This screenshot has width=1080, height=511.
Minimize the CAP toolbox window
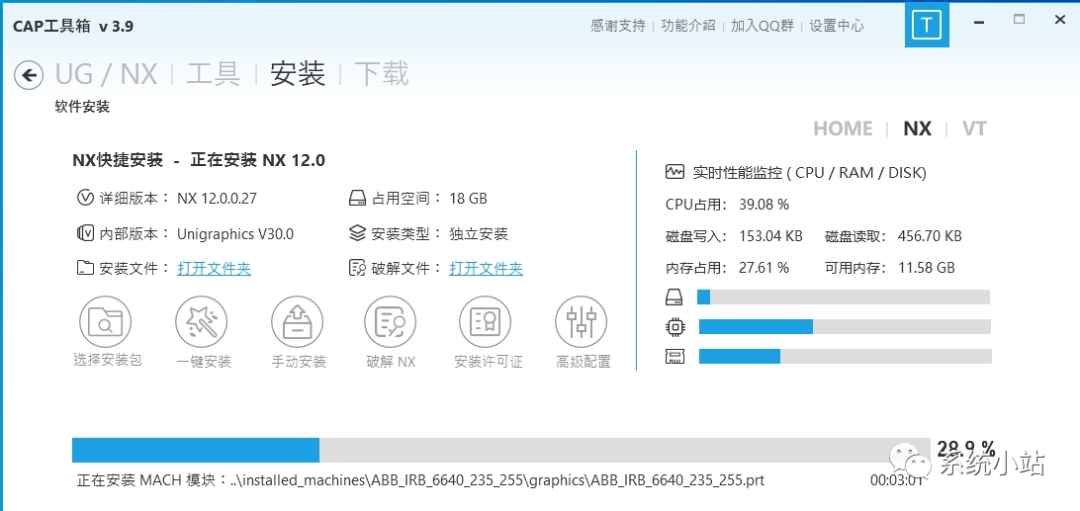coord(979,21)
